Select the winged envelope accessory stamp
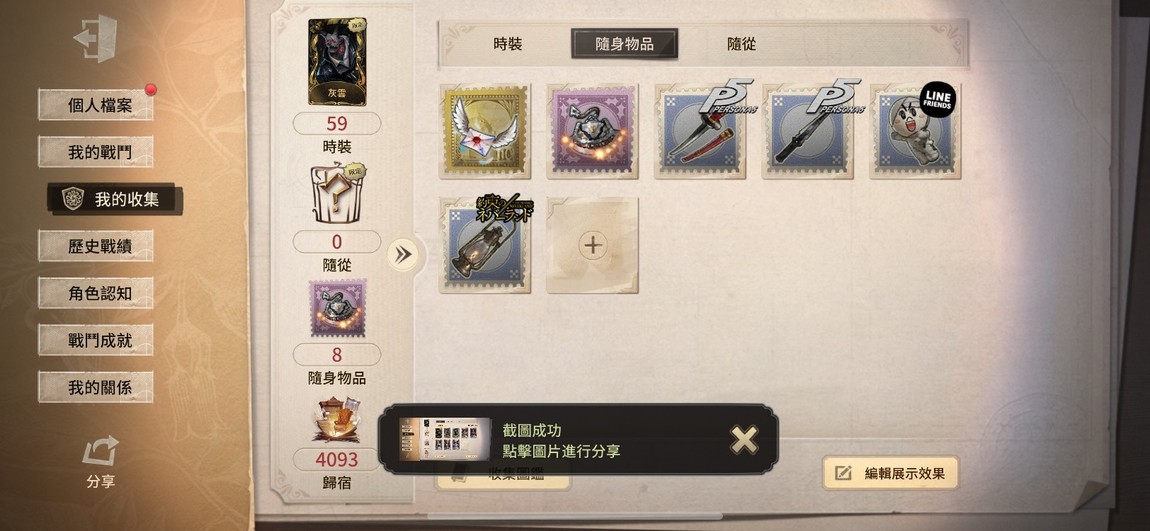 tap(485, 131)
